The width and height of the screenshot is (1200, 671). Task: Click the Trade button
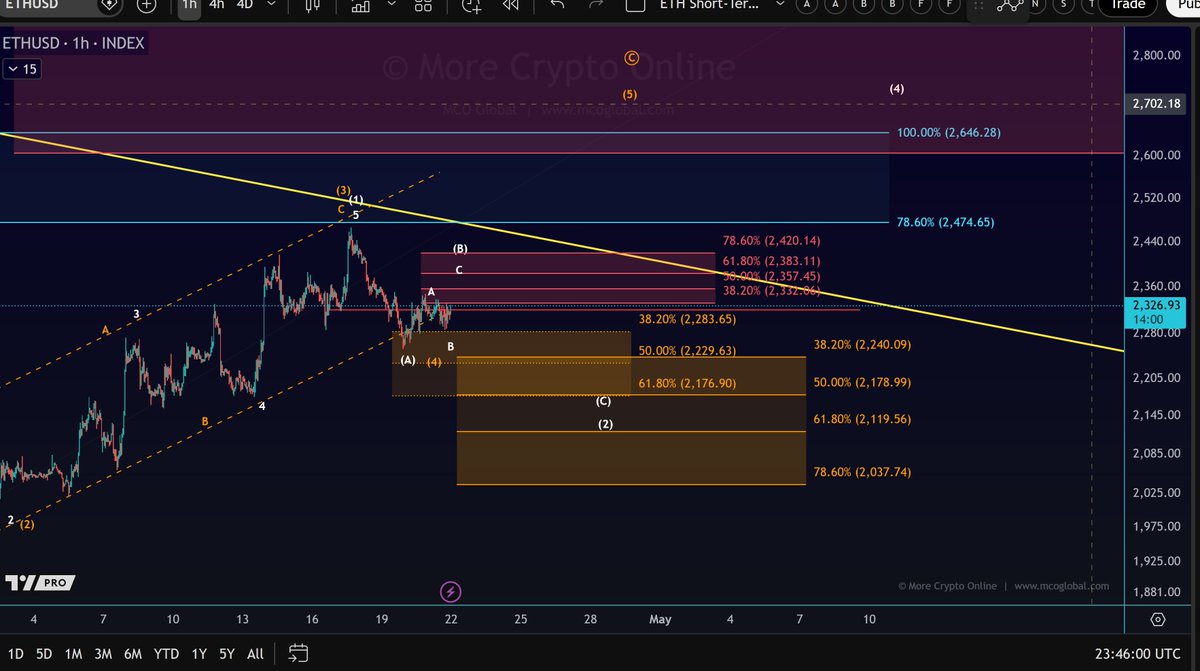[1127, 4]
